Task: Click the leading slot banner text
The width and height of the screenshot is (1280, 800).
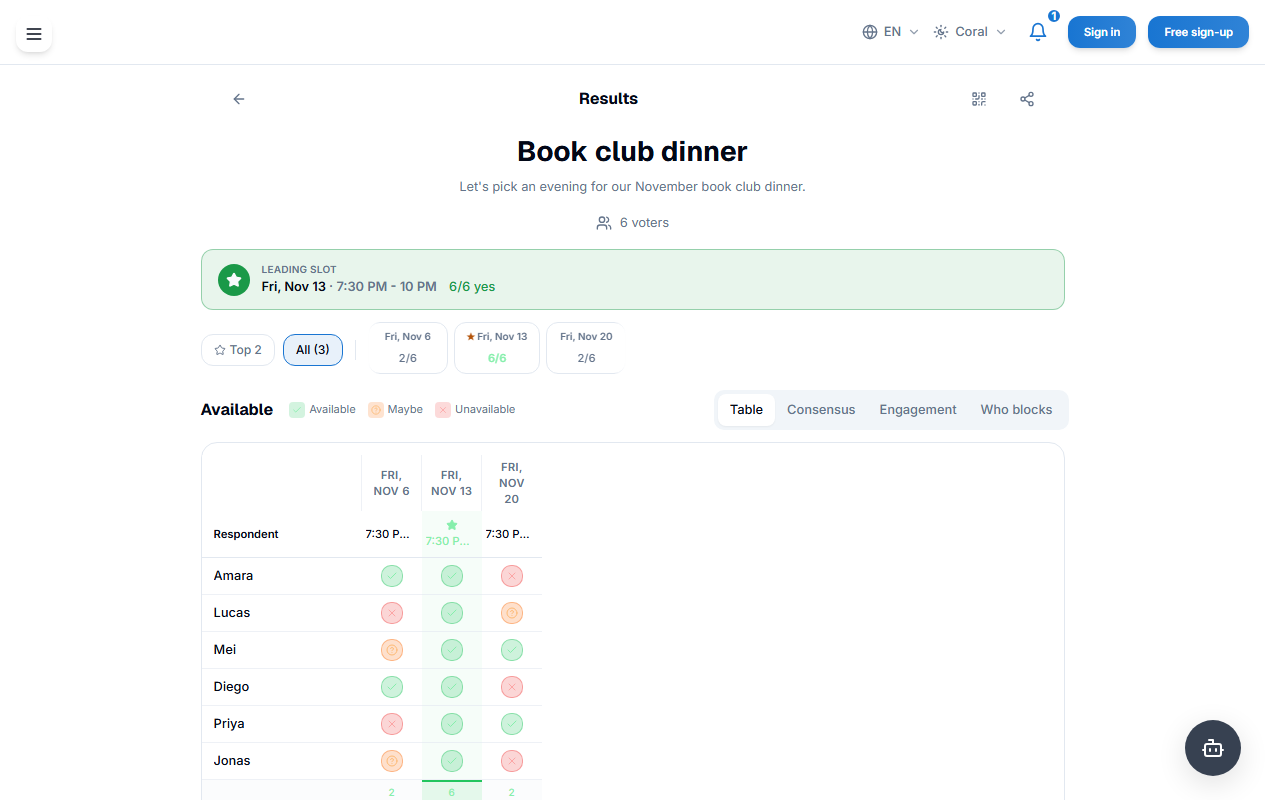Action: click(x=378, y=279)
